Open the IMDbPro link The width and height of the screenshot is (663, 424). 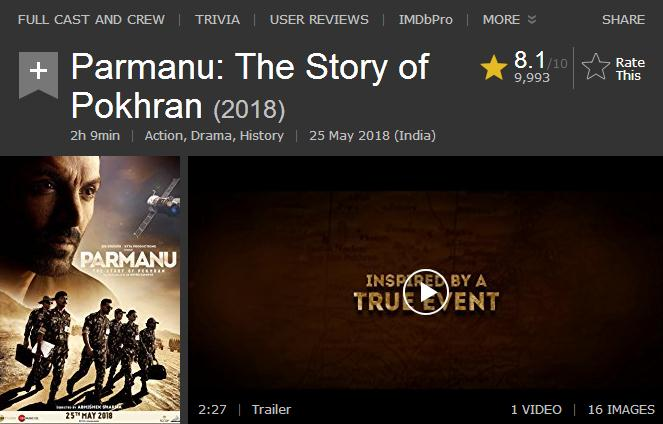coord(426,19)
